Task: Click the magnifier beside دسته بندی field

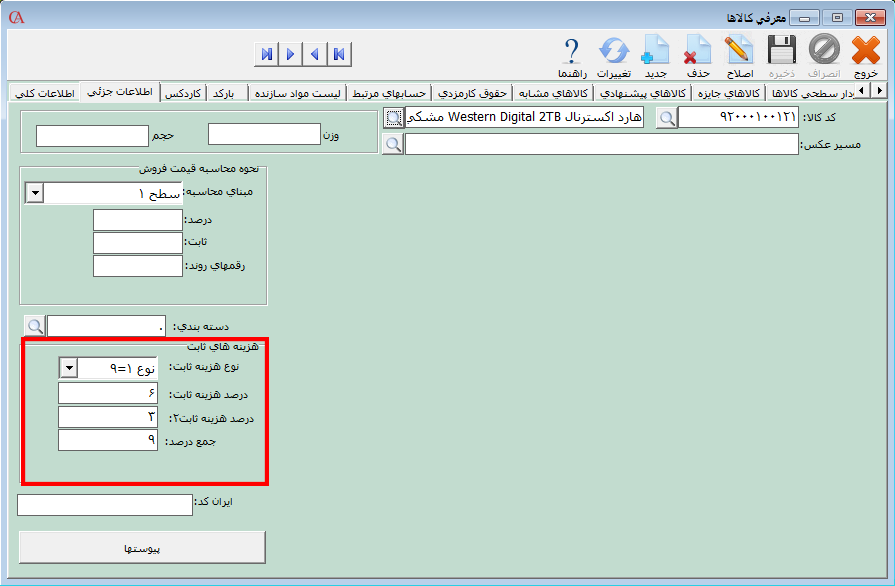Action: [34, 326]
